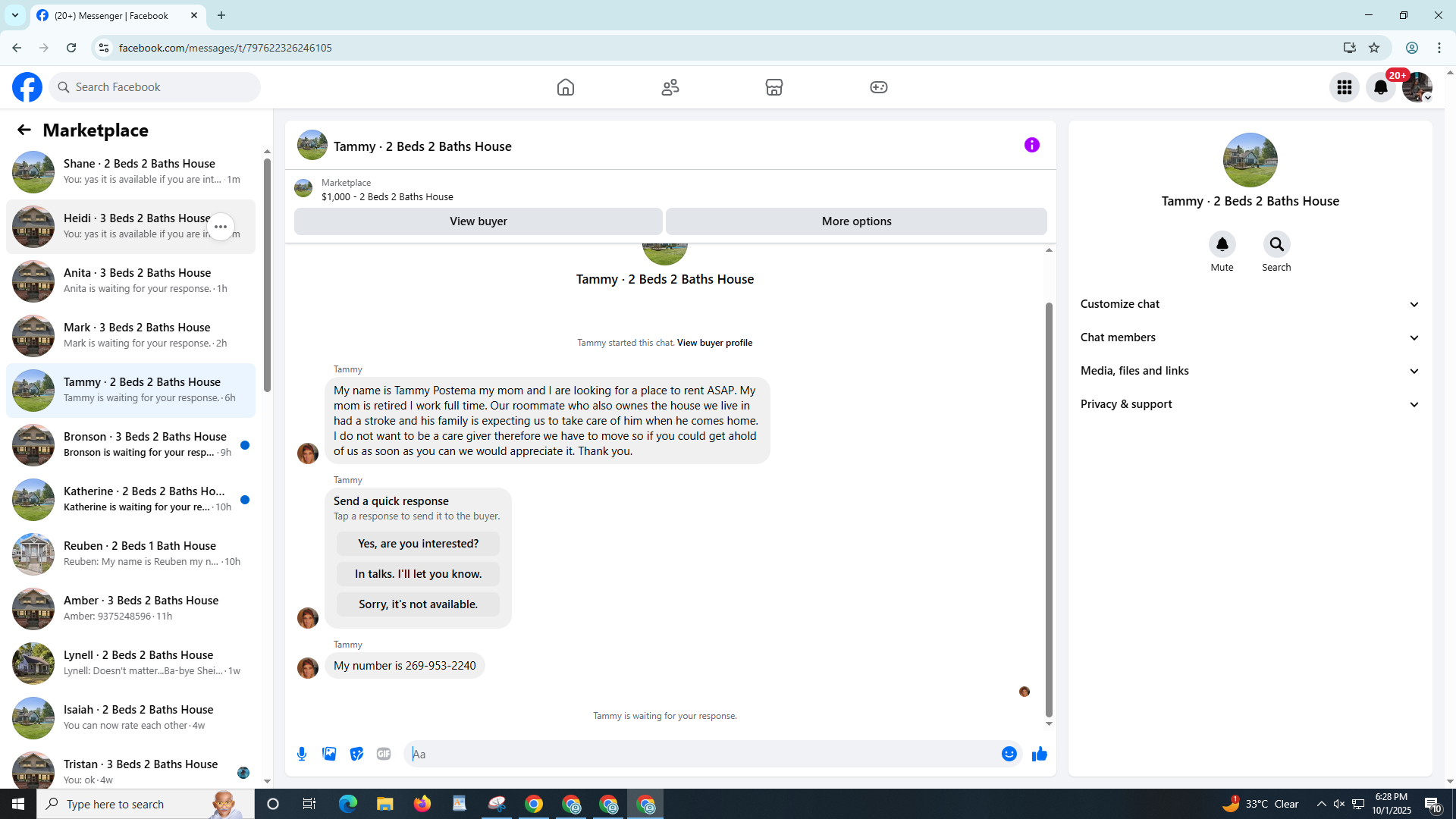Screen dimensions: 1456x819
Task: Click the Search Facebook field
Action: 155,87
